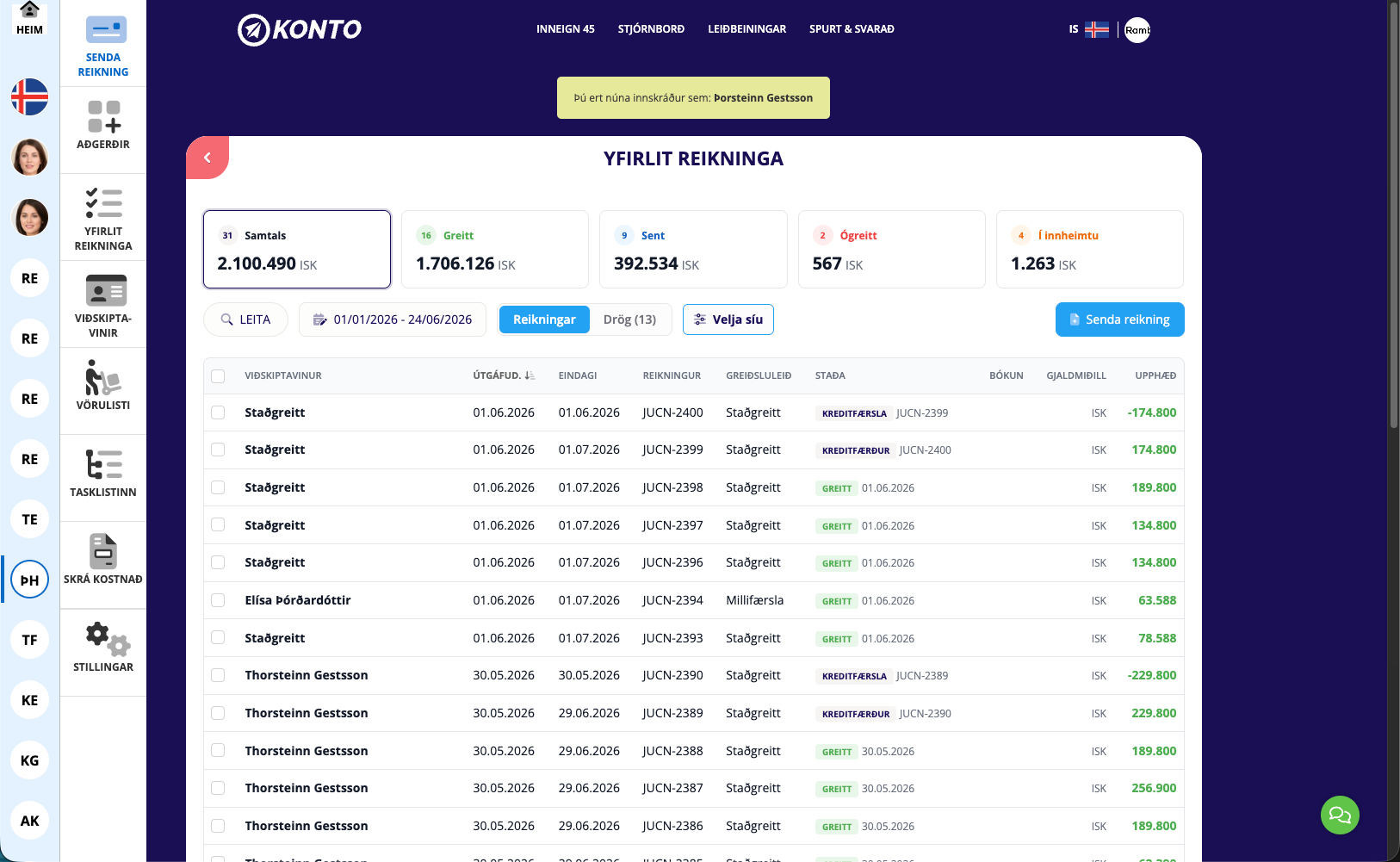Image resolution: width=1400 pixels, height=862 pixels.
Task: Click the Icelandic flag language icon in the header
Action: coord(1097,29)
